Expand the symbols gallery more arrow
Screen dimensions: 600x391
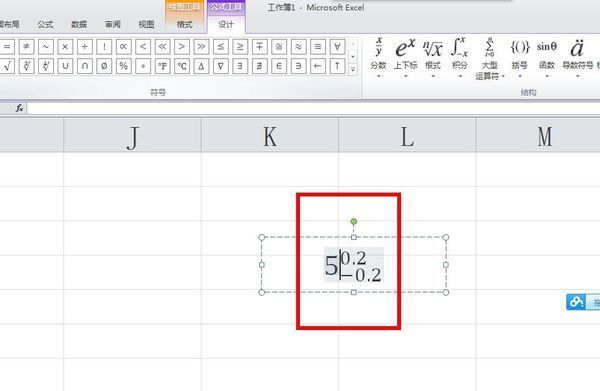point(353,69)
